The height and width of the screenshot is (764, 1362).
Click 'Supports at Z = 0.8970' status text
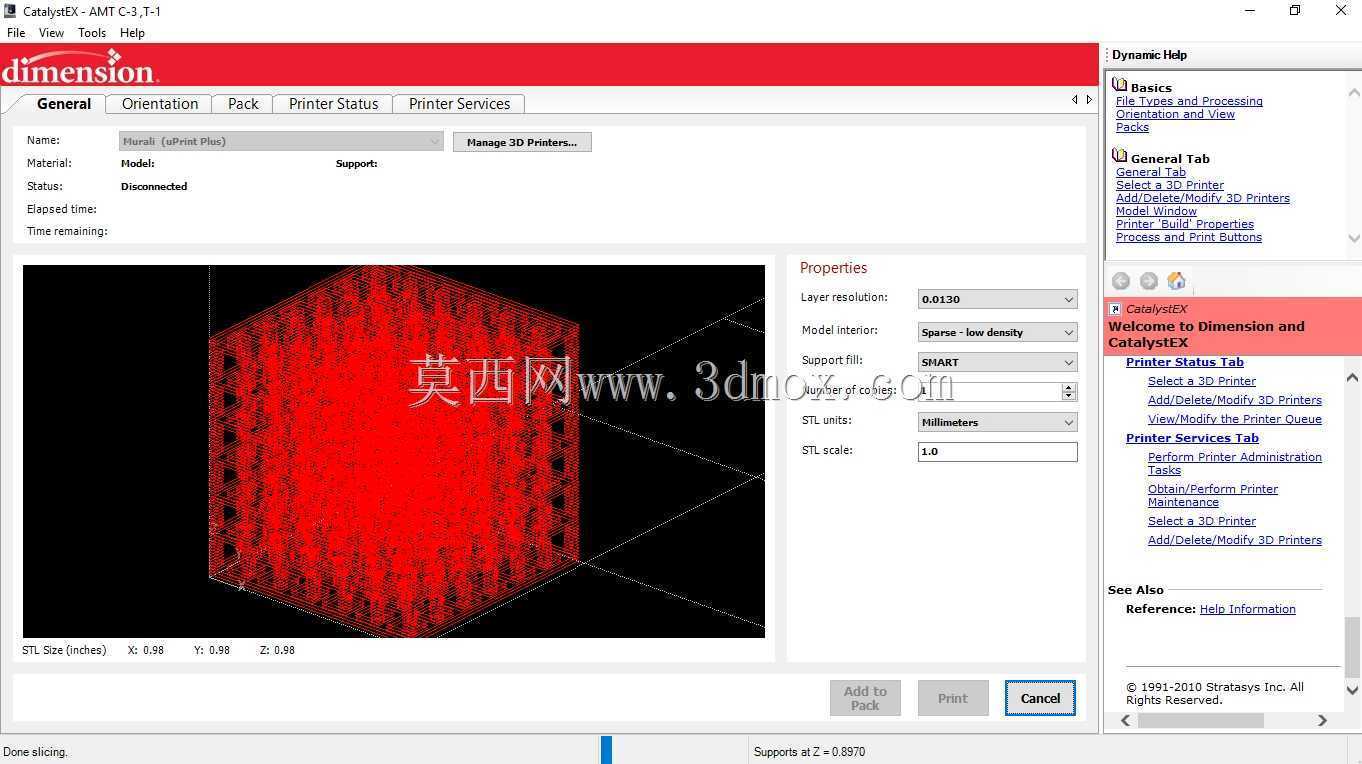click(x=809, y=752)
